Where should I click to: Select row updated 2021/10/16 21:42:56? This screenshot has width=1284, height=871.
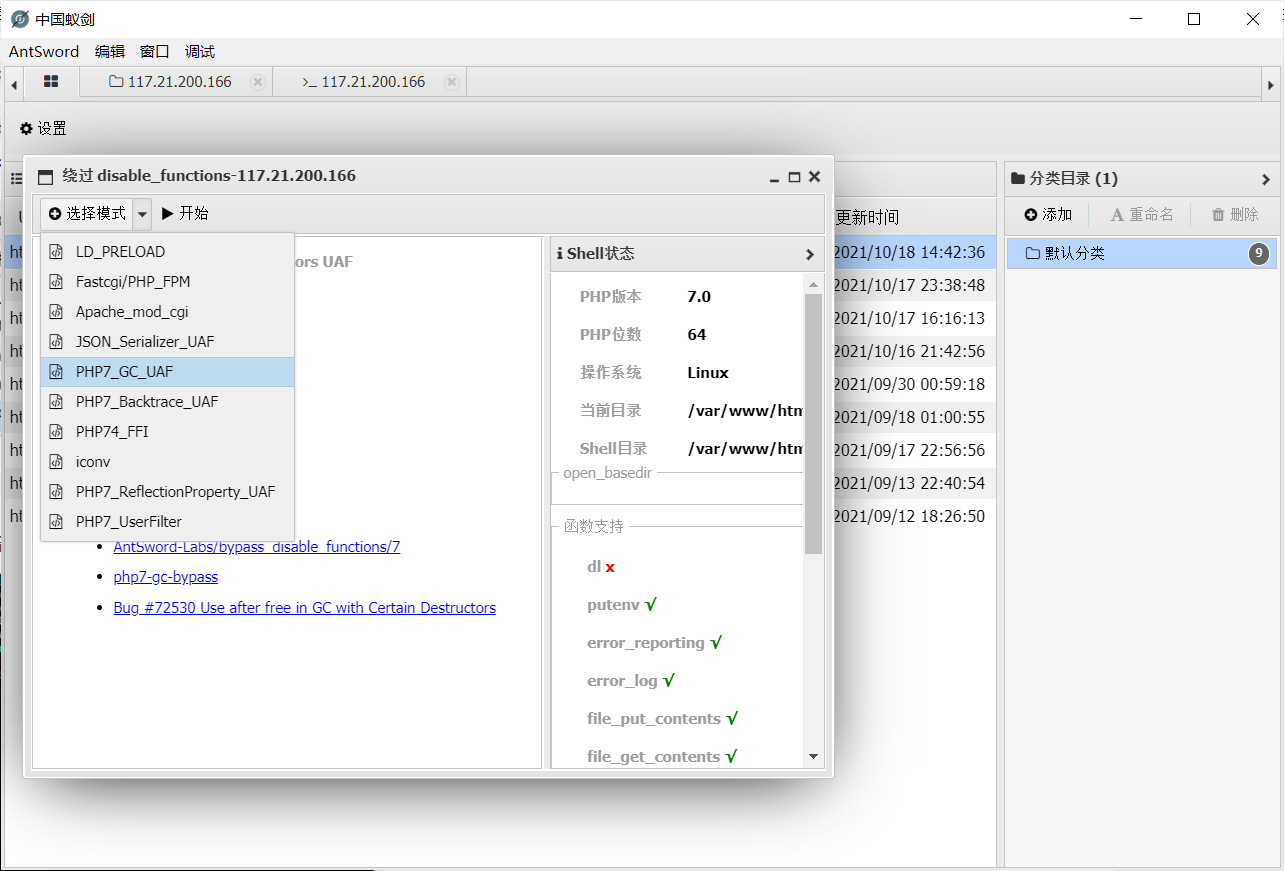click(x=910, y=352)
